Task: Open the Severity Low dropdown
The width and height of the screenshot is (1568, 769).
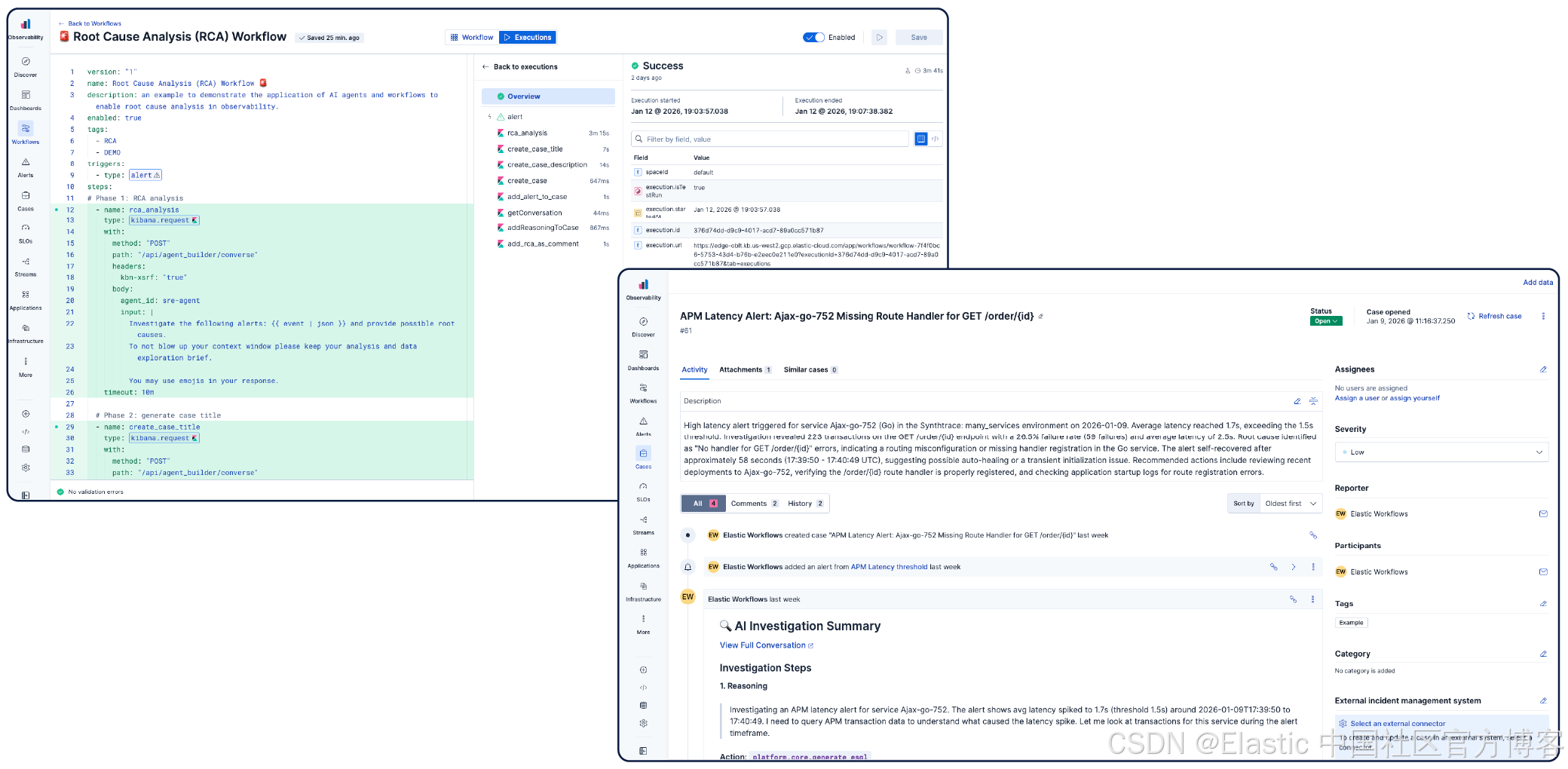Action: point(1441,452)
